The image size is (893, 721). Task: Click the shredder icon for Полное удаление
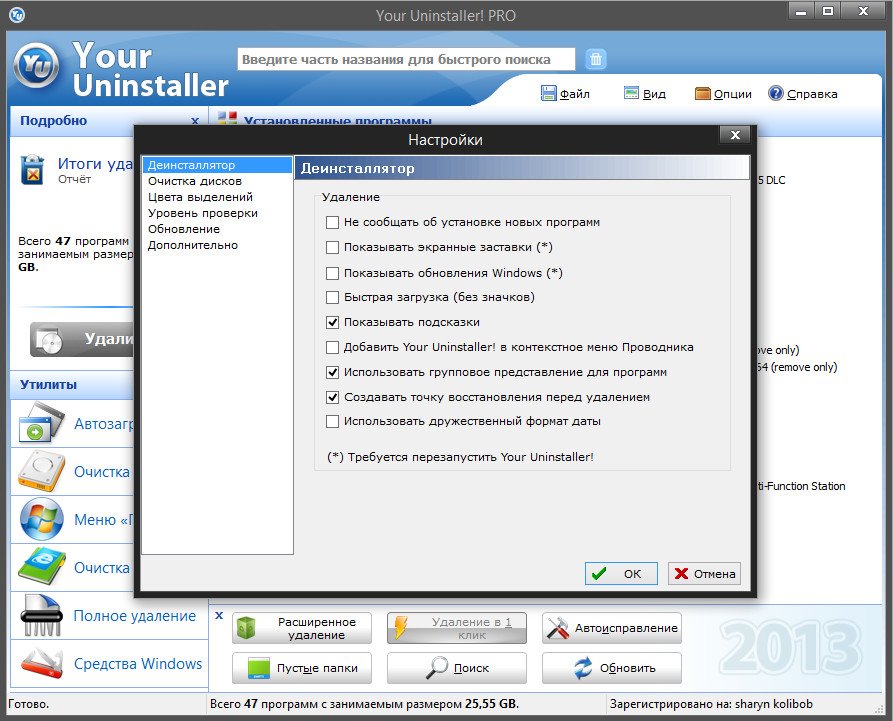tap(41, 615)
